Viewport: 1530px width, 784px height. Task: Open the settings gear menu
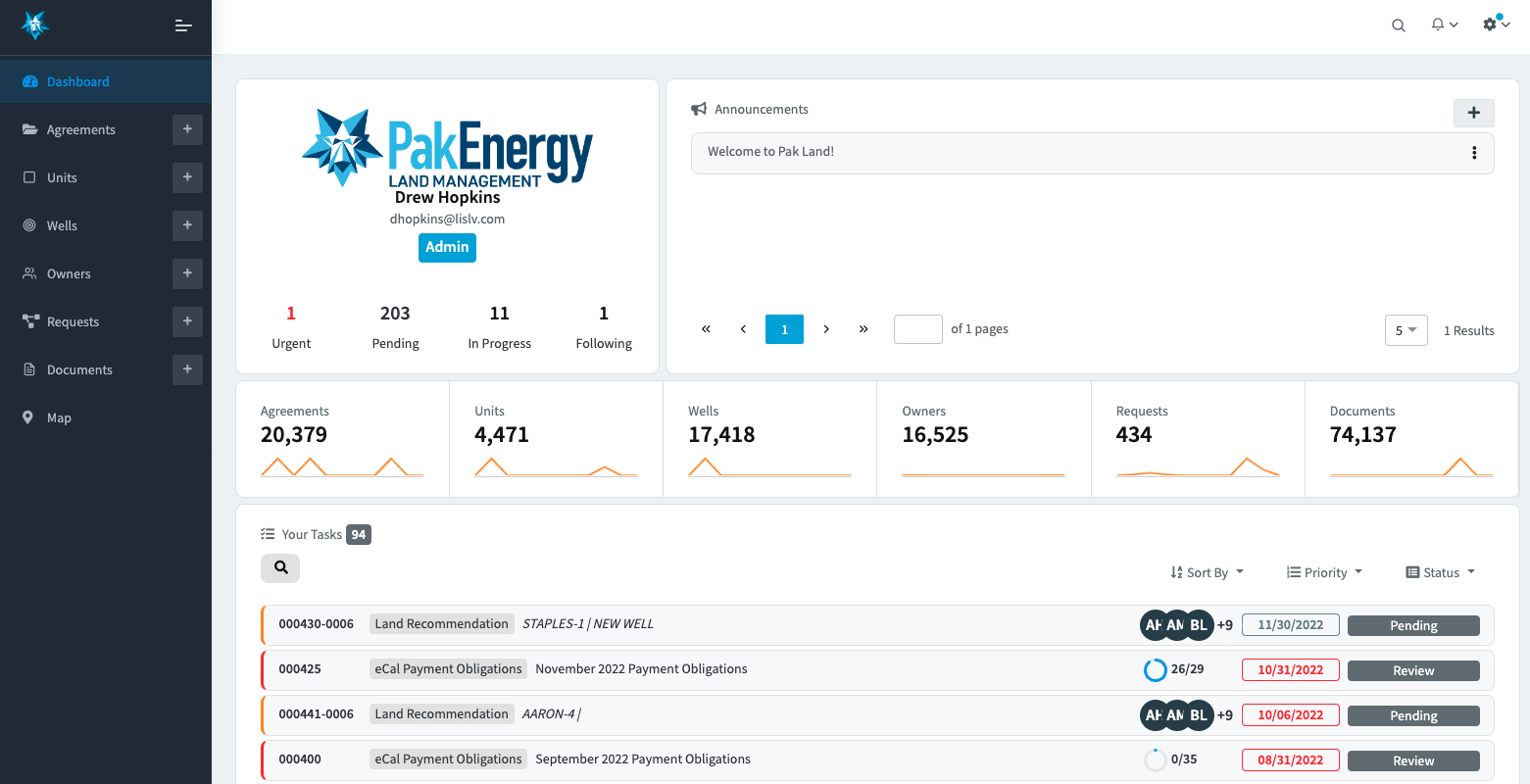(x=1496, y=24)
